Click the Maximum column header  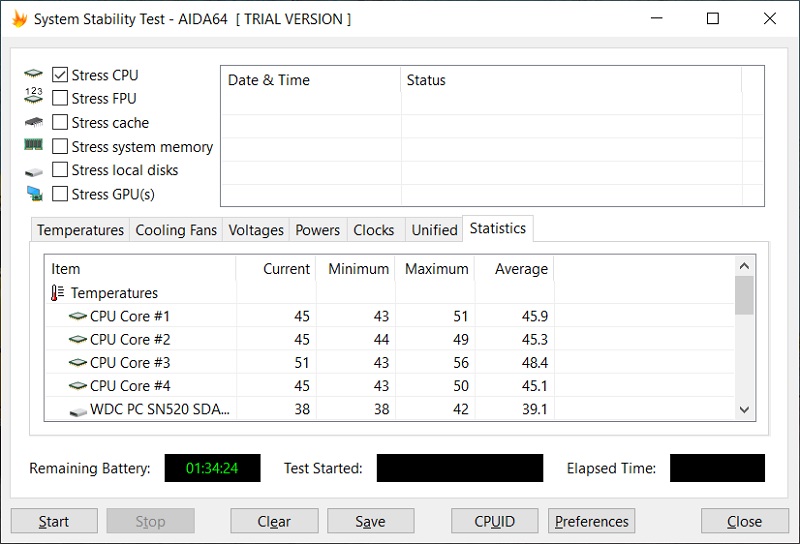click(436, 268)
